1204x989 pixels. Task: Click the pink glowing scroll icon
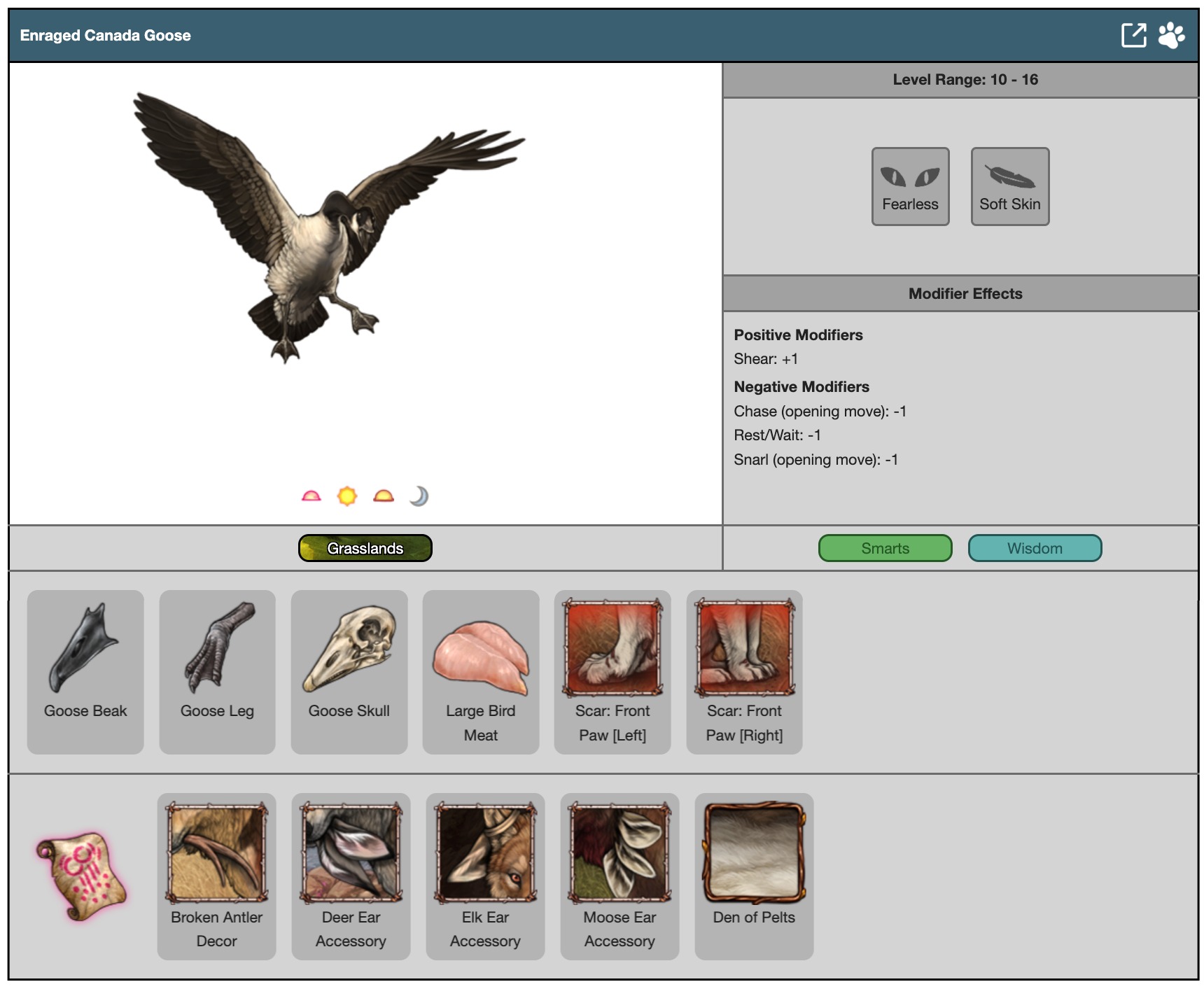81,876
